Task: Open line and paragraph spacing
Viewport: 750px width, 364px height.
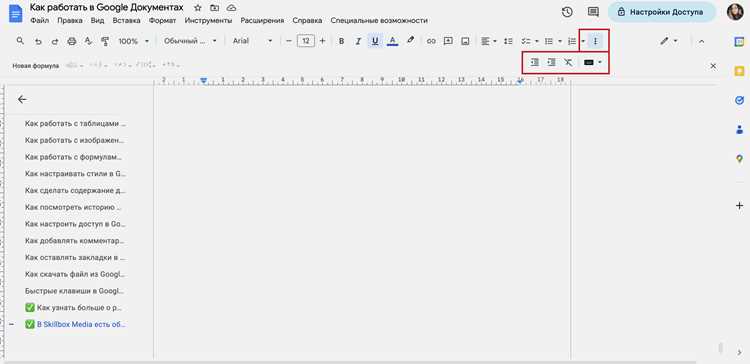Action: tap(508, 42)
